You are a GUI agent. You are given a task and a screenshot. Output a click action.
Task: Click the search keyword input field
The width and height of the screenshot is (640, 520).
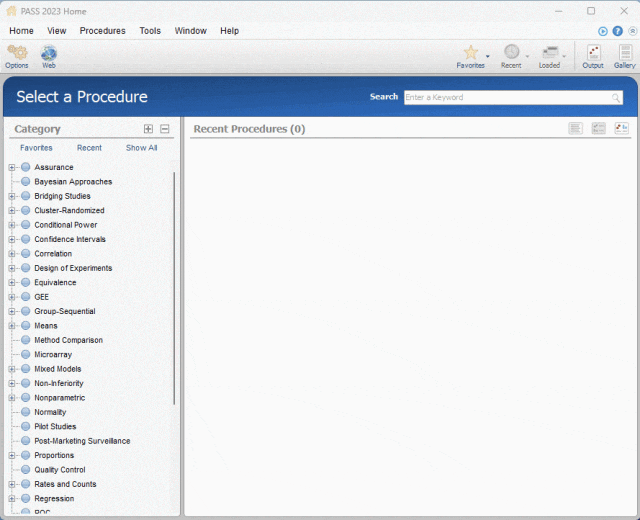[x=513, y=98]
